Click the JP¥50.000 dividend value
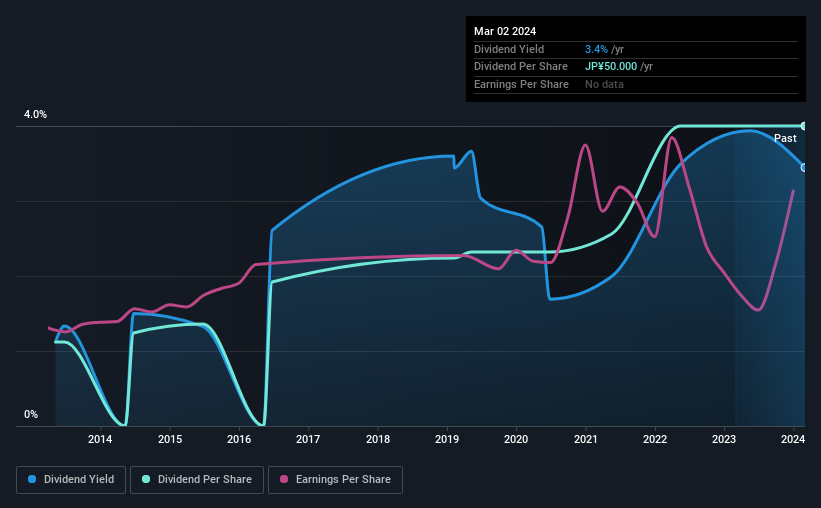 coord(611,67)
